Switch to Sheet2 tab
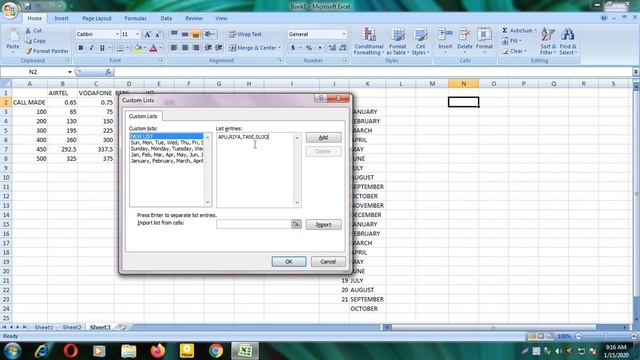The width and height of the screenshot is (640, 360). pos(72,327)
